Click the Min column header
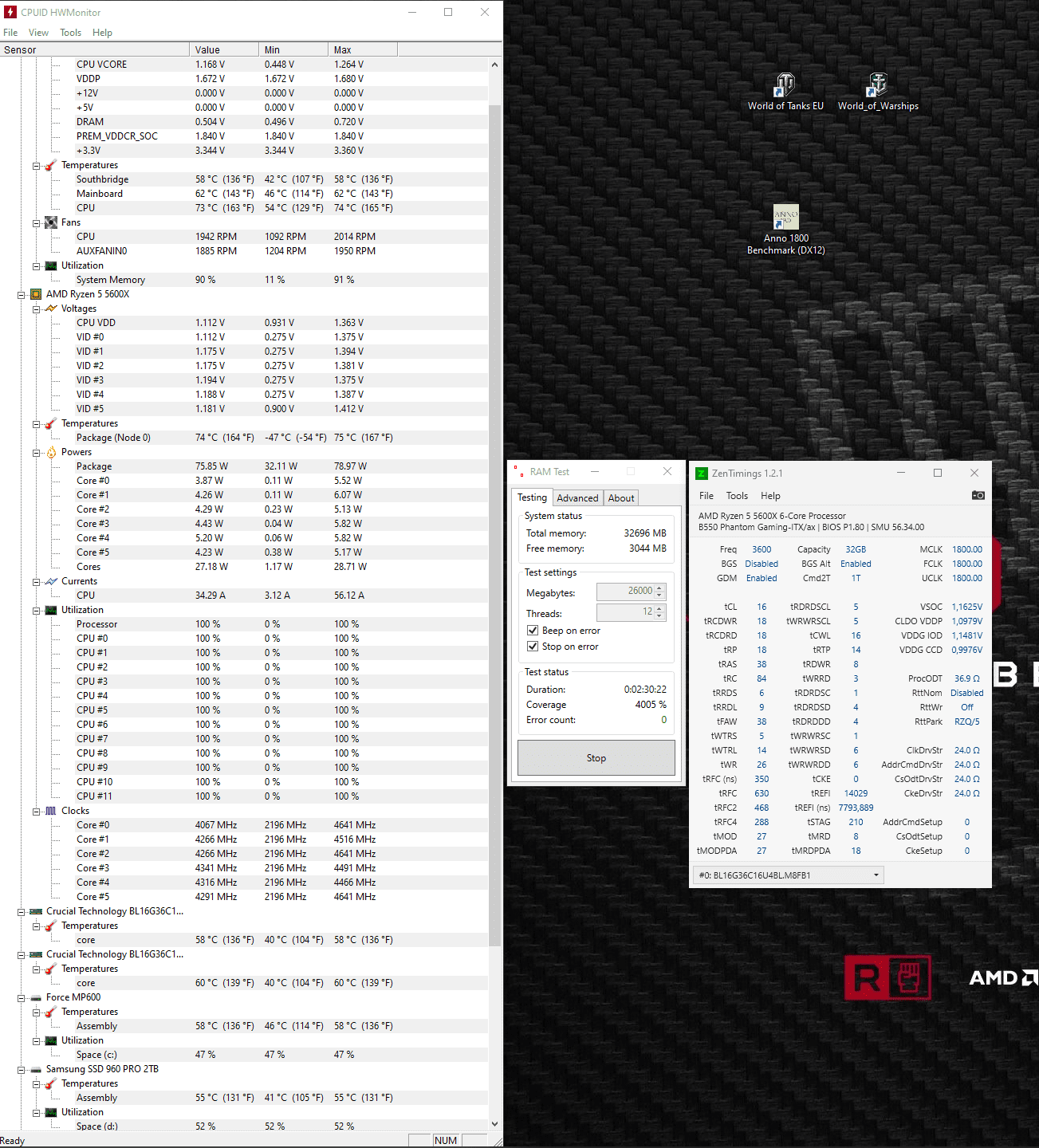1039x1148 pixels. click(293, 49)
